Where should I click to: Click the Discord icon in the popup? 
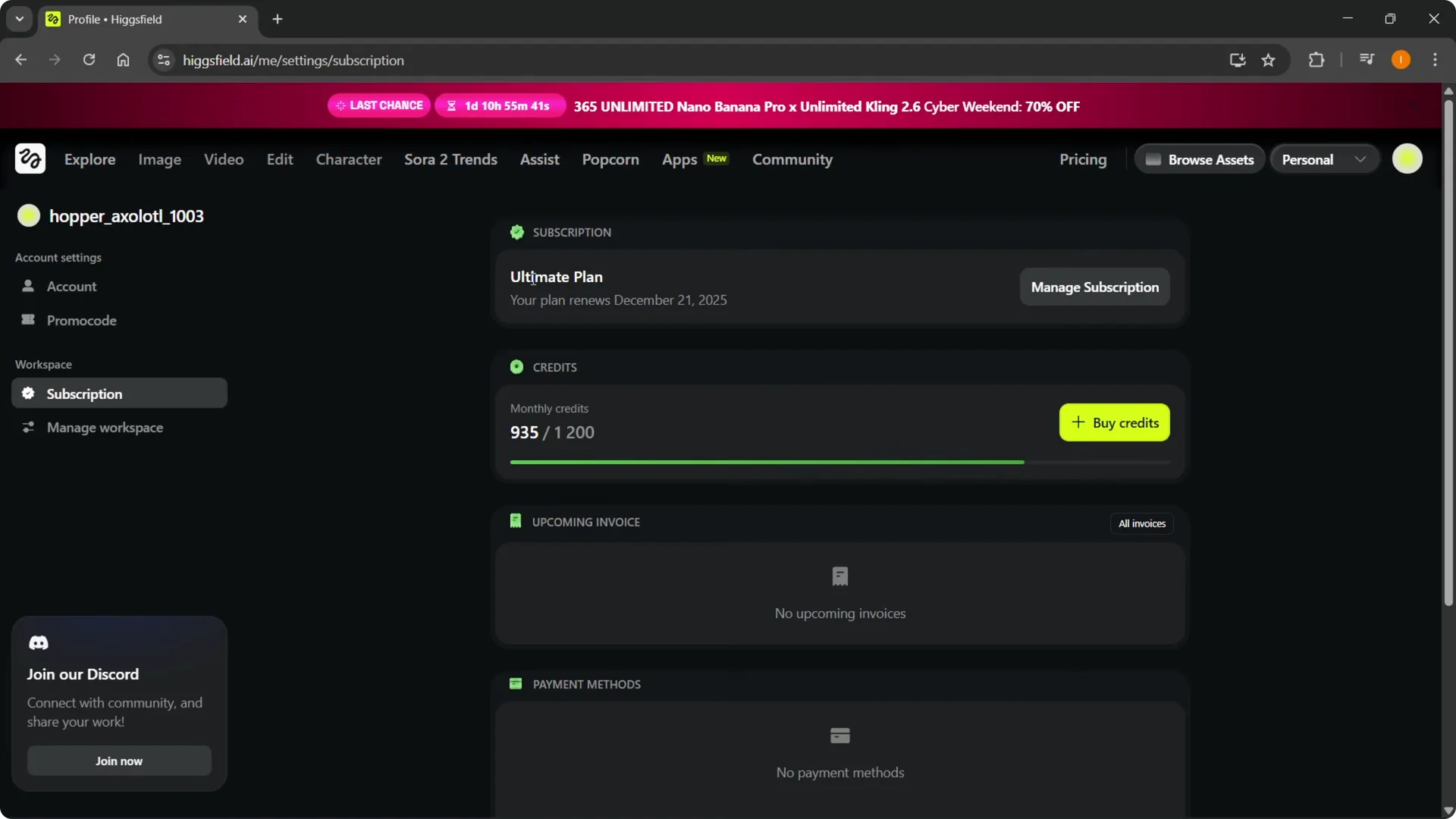point(39,642)
